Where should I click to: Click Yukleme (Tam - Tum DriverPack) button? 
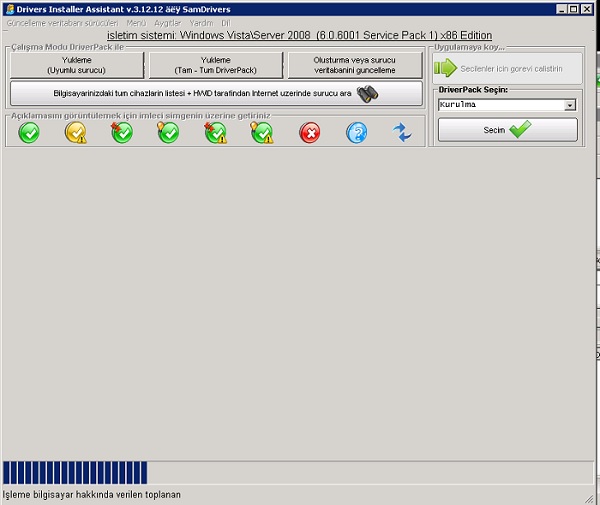point(216,65)
